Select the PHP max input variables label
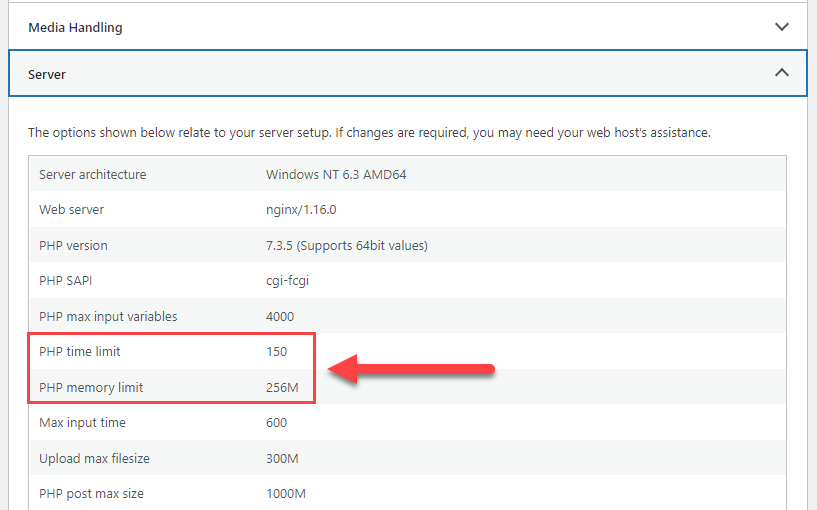 (x=108, y=317)
